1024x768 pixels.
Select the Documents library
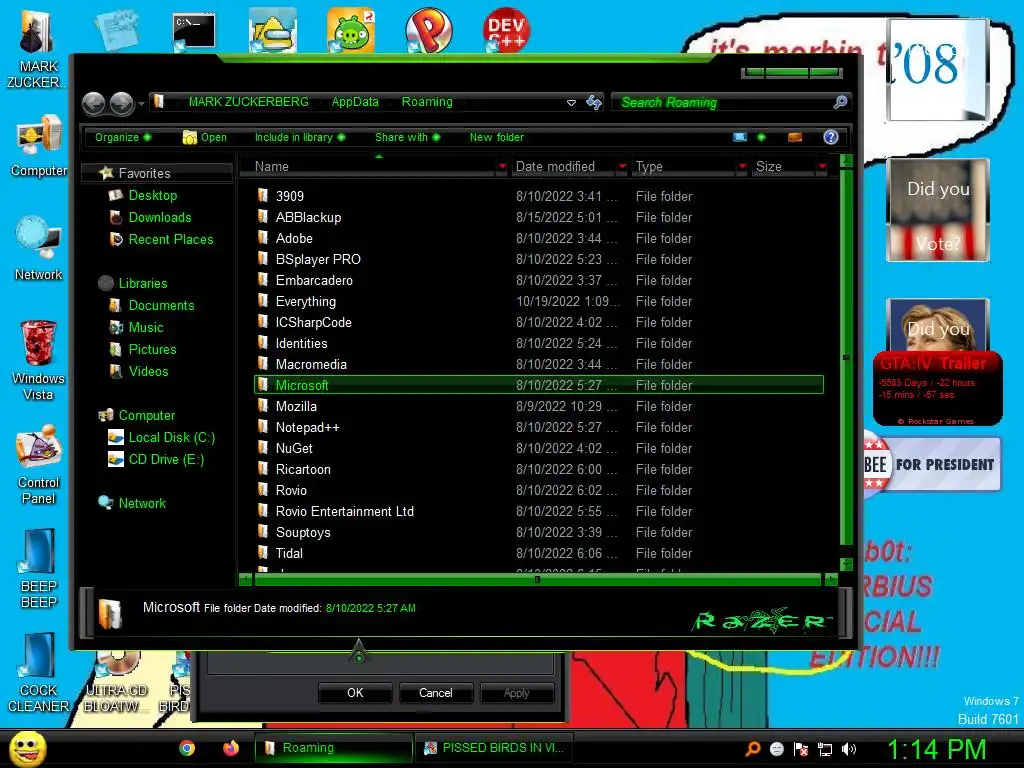pyautogui.click(x=161, y=306)
